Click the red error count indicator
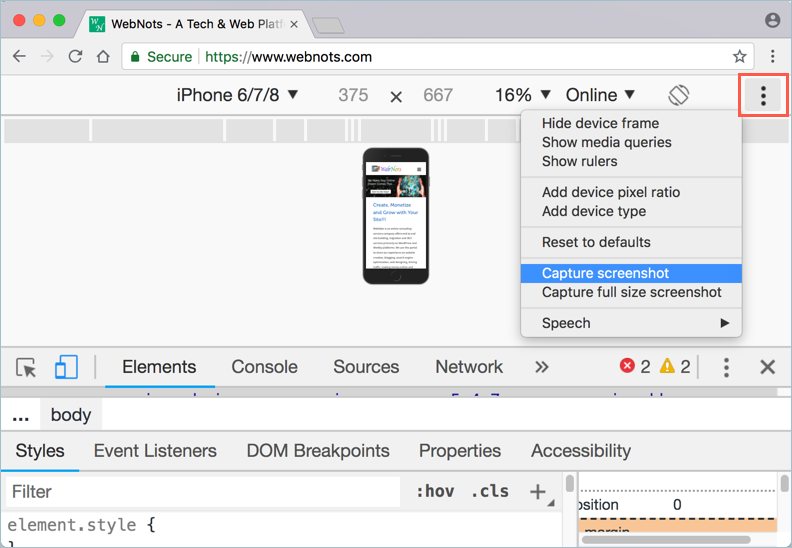This screenshot has width=792, height=548. pos(635,367)
